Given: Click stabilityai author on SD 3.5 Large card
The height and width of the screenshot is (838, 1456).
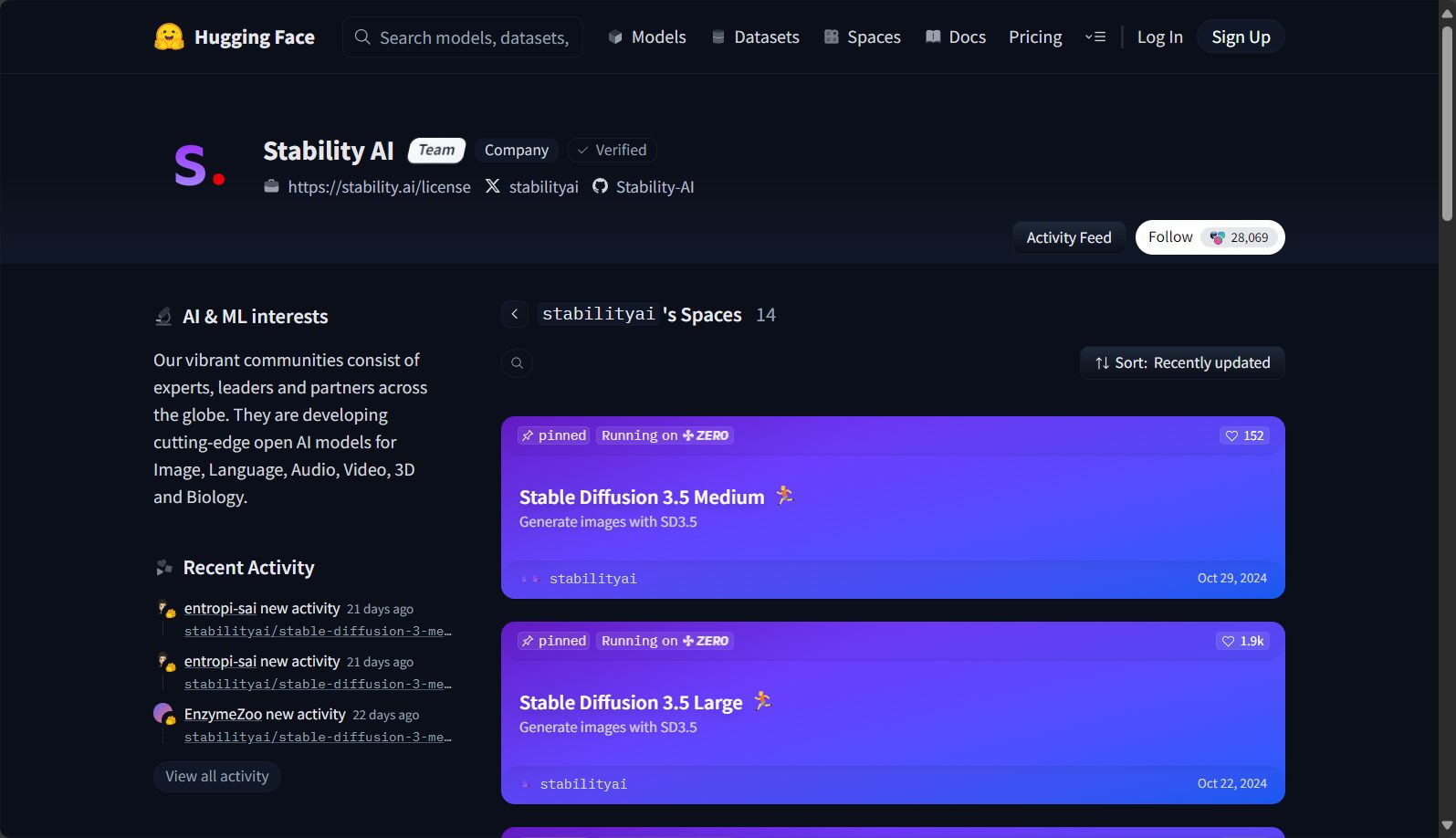Looking at the screenshot, I should pos(583,784).
